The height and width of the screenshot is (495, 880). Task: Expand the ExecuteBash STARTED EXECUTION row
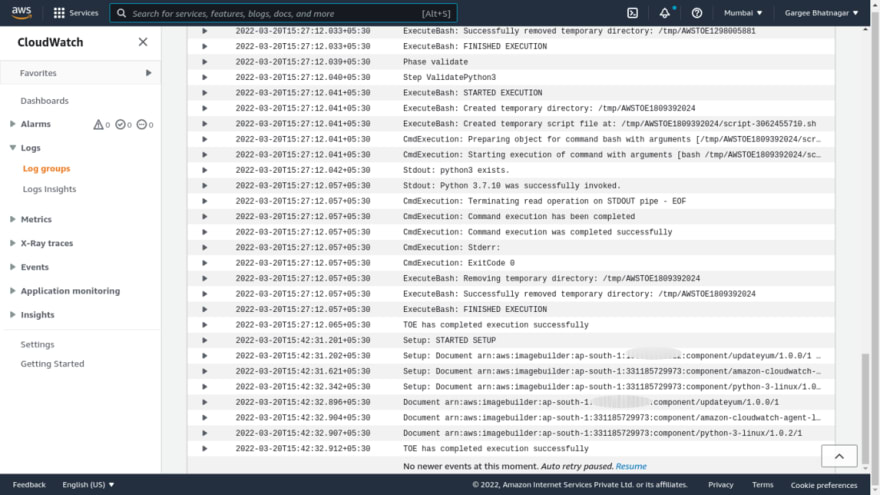point(205,93)
